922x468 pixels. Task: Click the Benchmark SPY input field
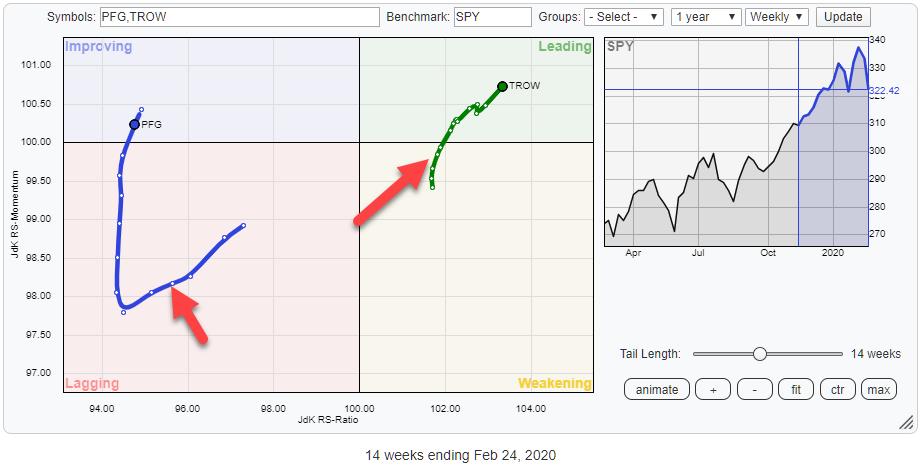[492, 17]
